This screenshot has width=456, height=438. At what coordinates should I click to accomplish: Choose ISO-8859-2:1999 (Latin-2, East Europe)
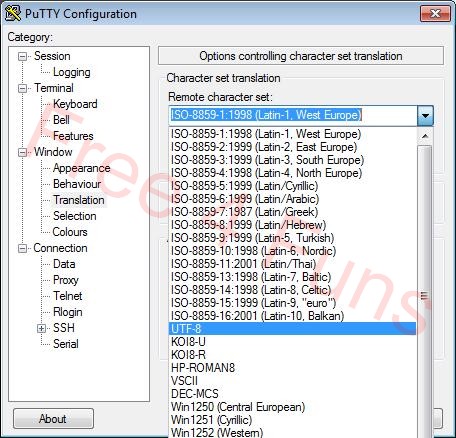point(293,147)
